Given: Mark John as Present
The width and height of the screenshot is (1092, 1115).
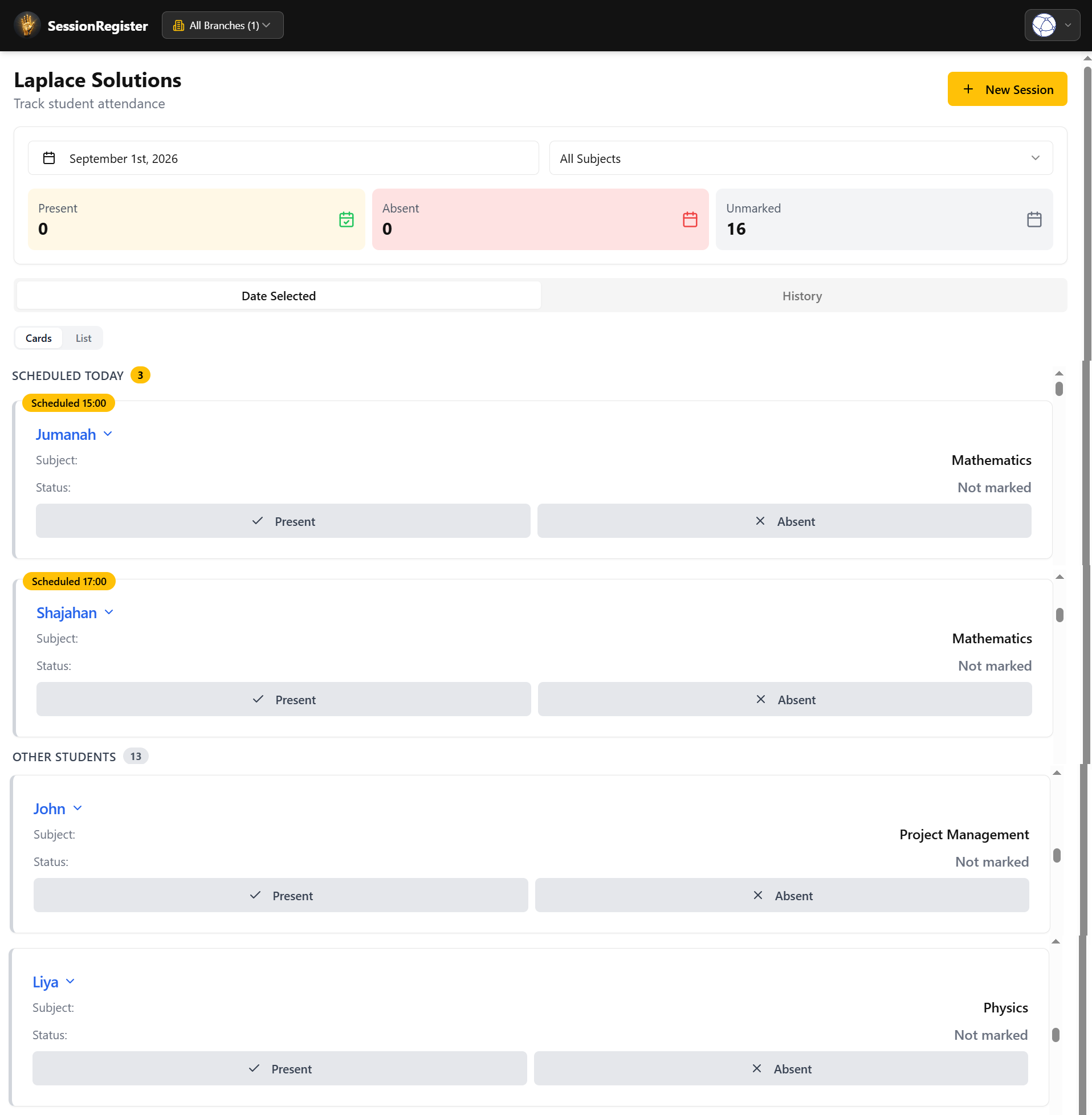Looking at the screenshot, I should (x=280, y=896).
